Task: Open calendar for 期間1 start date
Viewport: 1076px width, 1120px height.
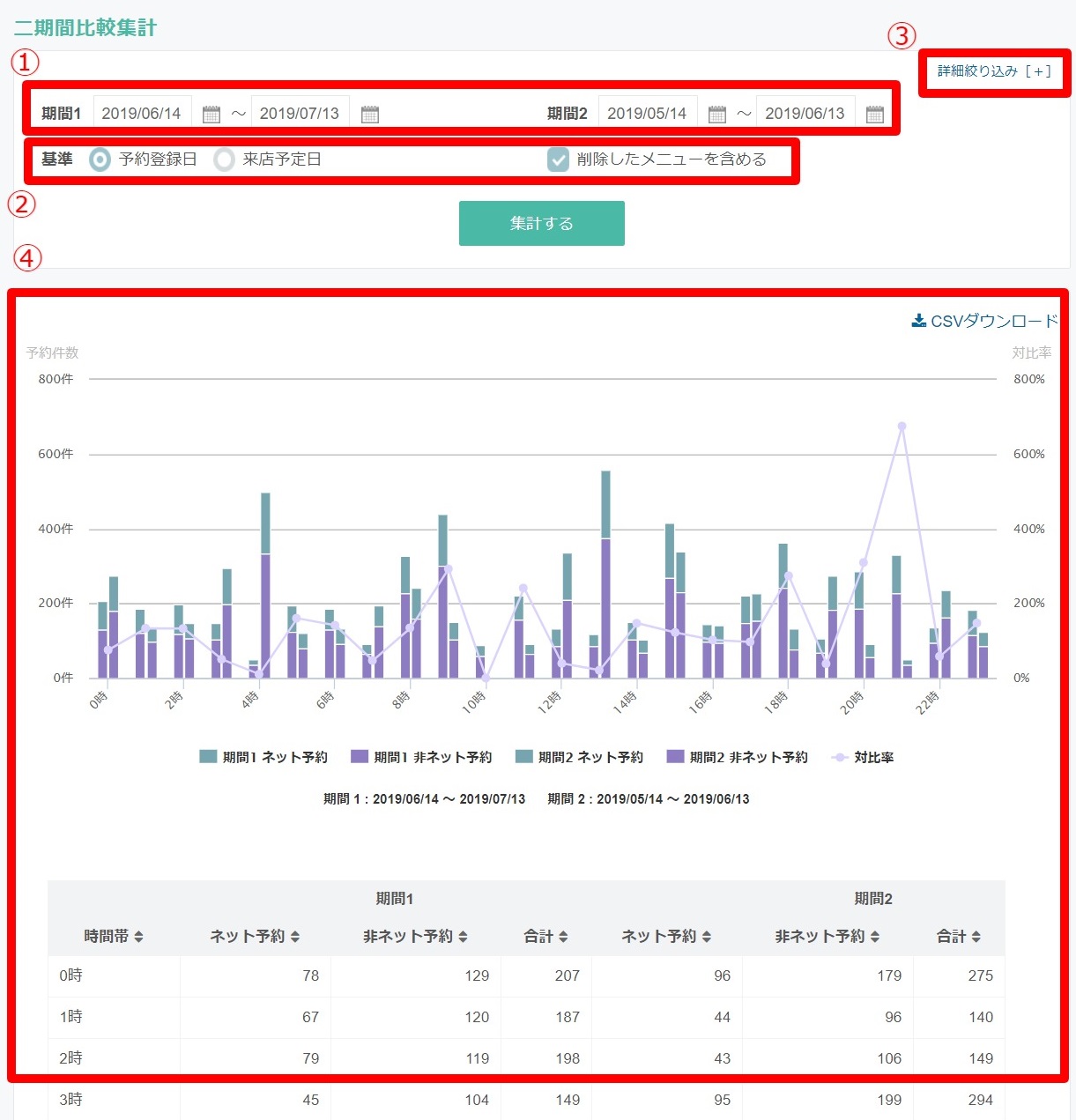Action: tap(211, 114)
